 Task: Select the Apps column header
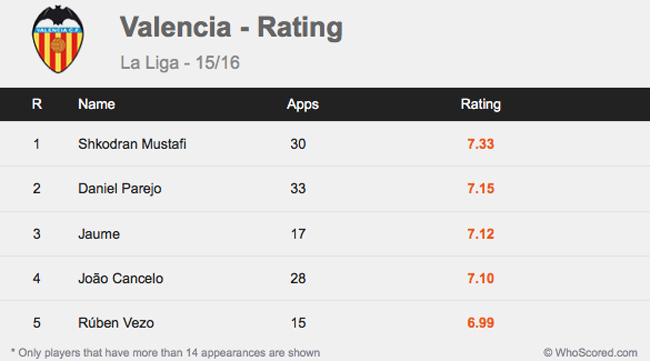coord(303,104)
